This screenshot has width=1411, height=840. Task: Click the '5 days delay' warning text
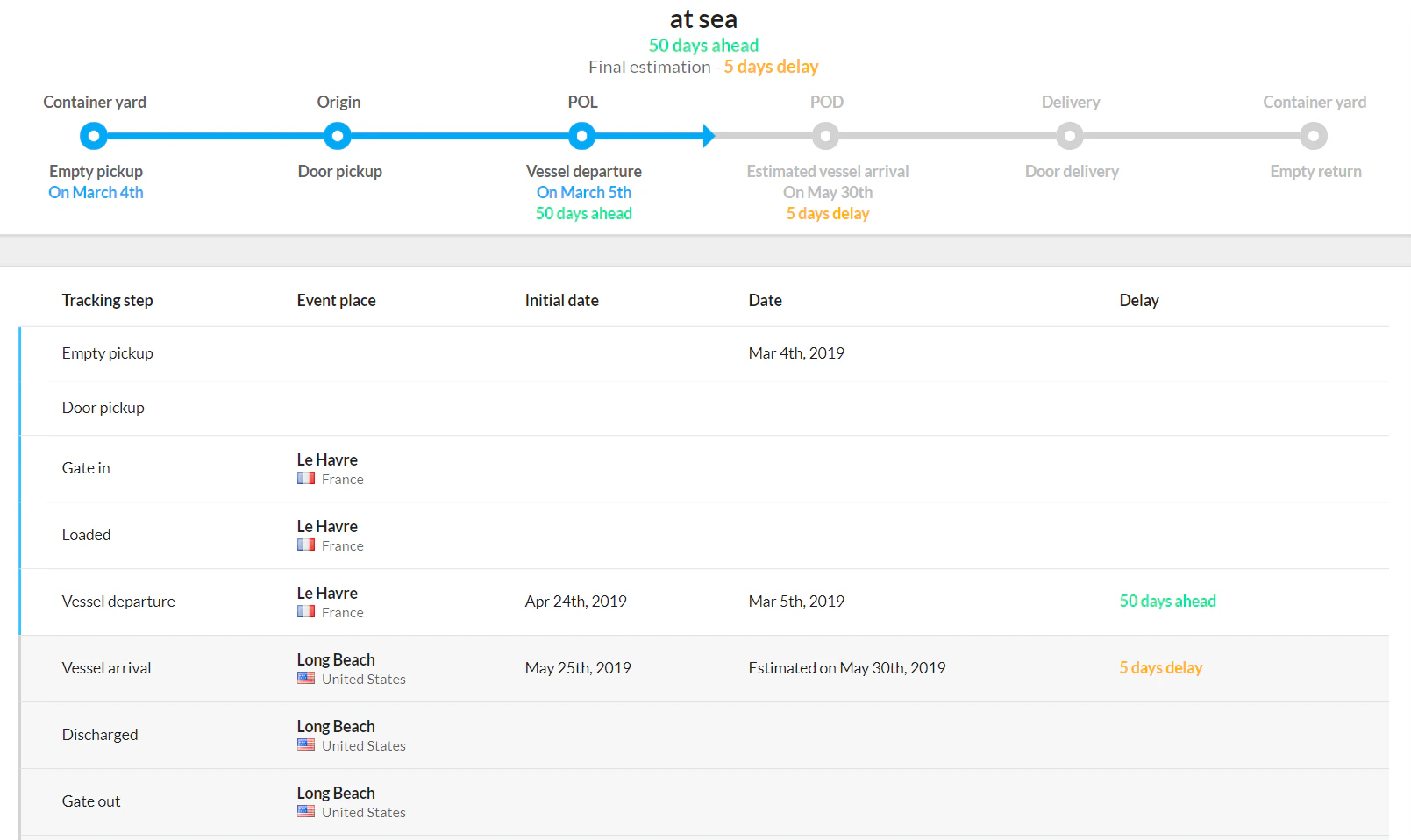point(771,66)
